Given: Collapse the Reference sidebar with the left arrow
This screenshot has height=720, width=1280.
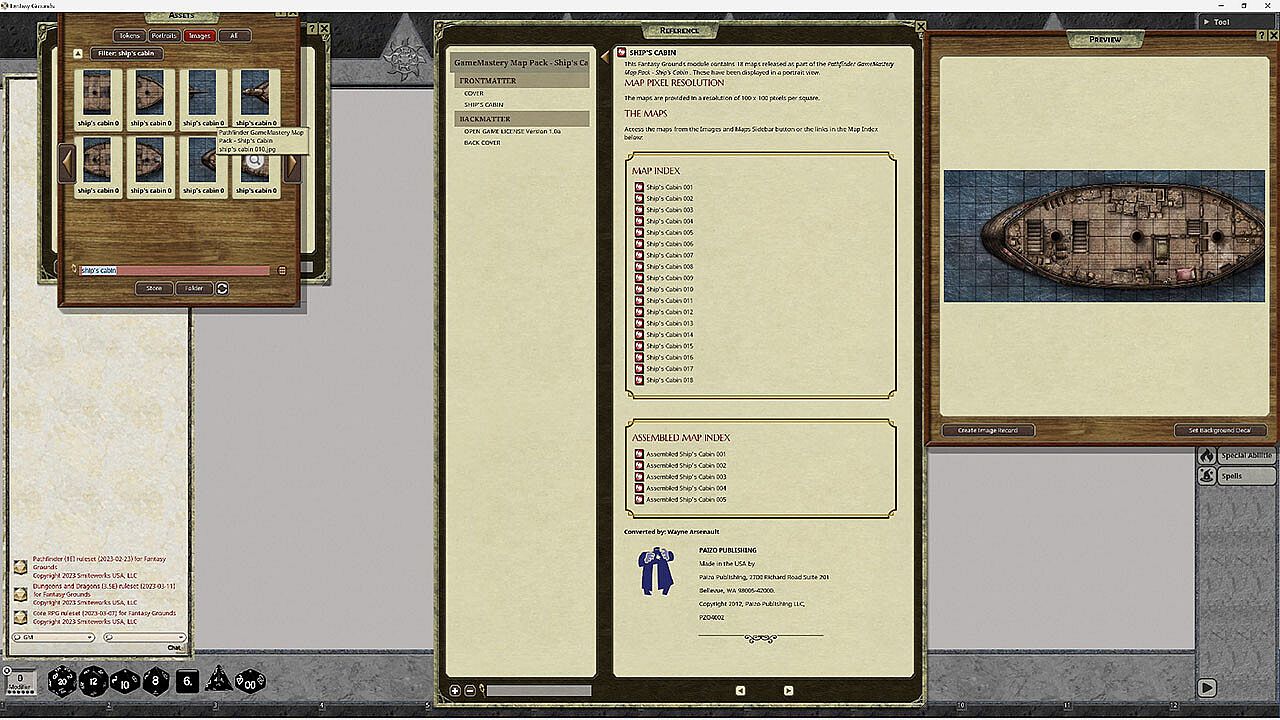Looking at the screenshot, I should 605,58.
